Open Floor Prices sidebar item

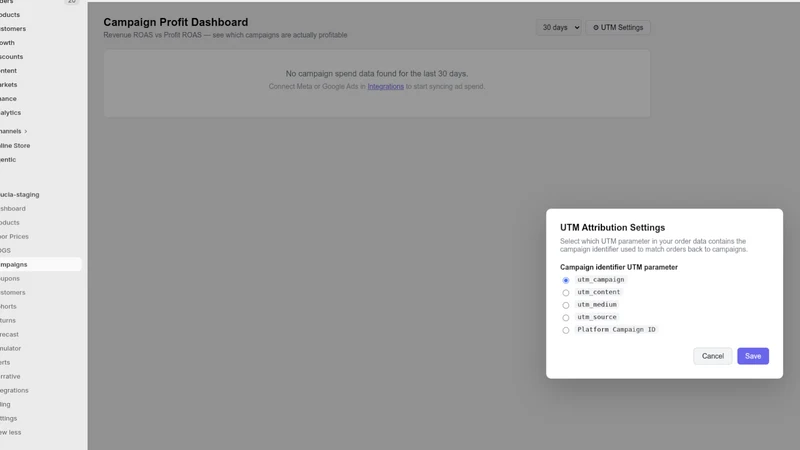pyautogui.click(x=14, y=237)
